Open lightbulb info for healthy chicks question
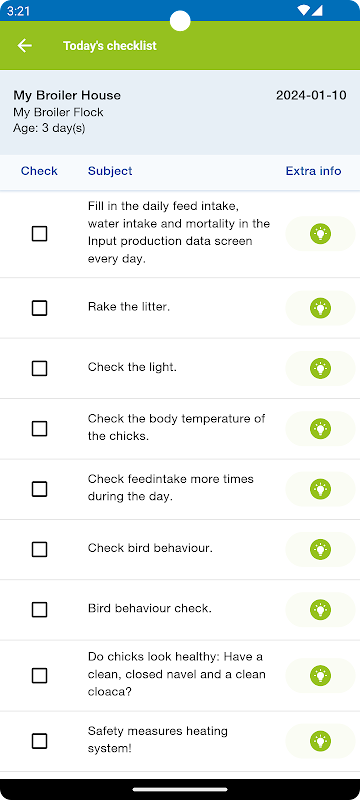Viewport: 360px width, 800px height. (x=320, y=676)
